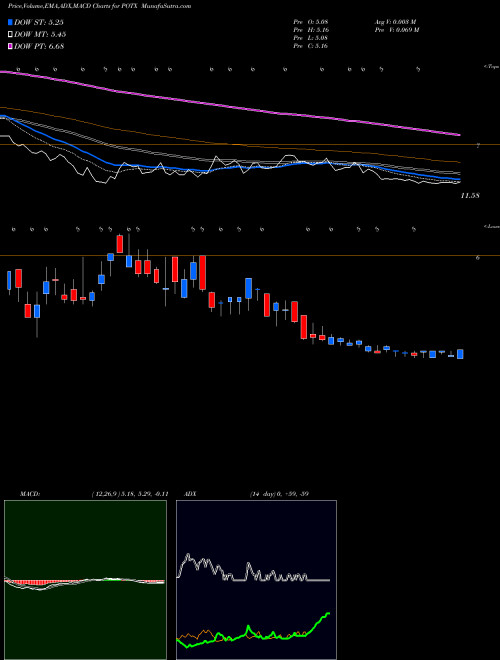The image size is (500, 660).
Task: Open the green MACD indicator chart
Action: click(85, 580)
